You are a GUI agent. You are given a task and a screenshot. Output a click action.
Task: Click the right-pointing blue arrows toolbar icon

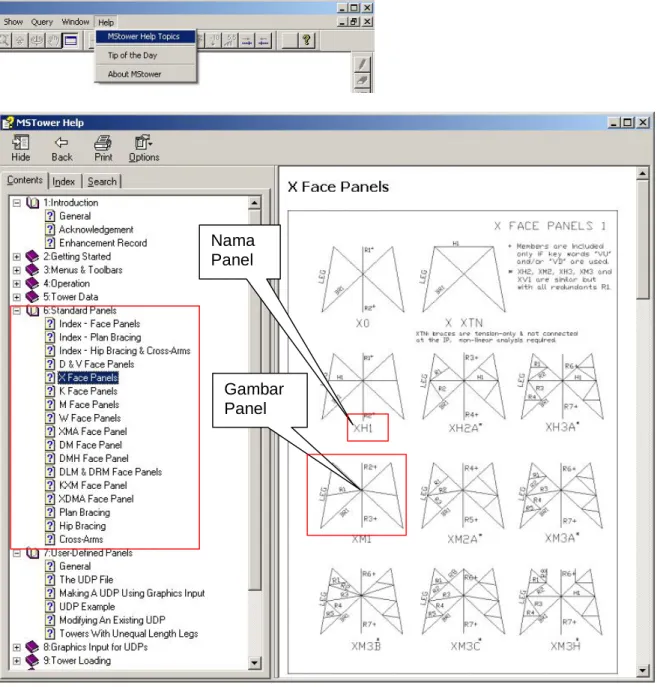point(247,41)
